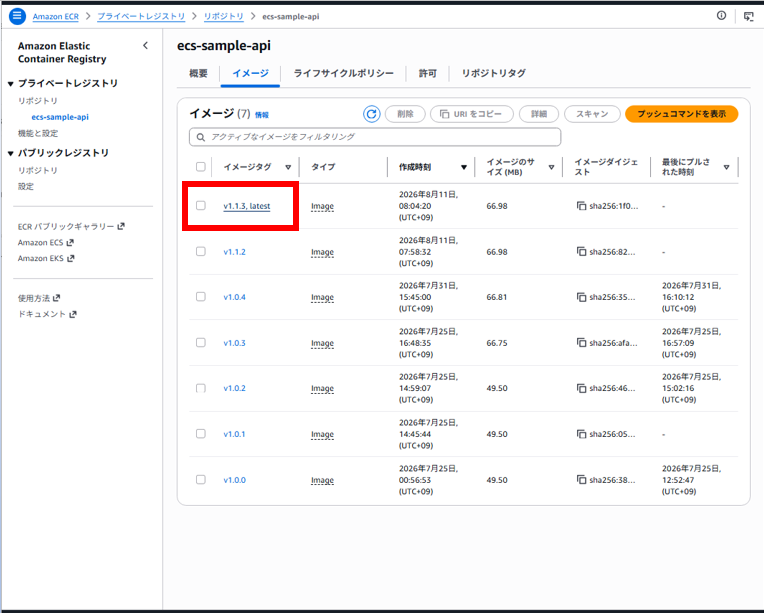Show push commands with プッシュコマンドを表示
Image resolution: width=764 pixels, height=613 pixels.
[681, 114]
